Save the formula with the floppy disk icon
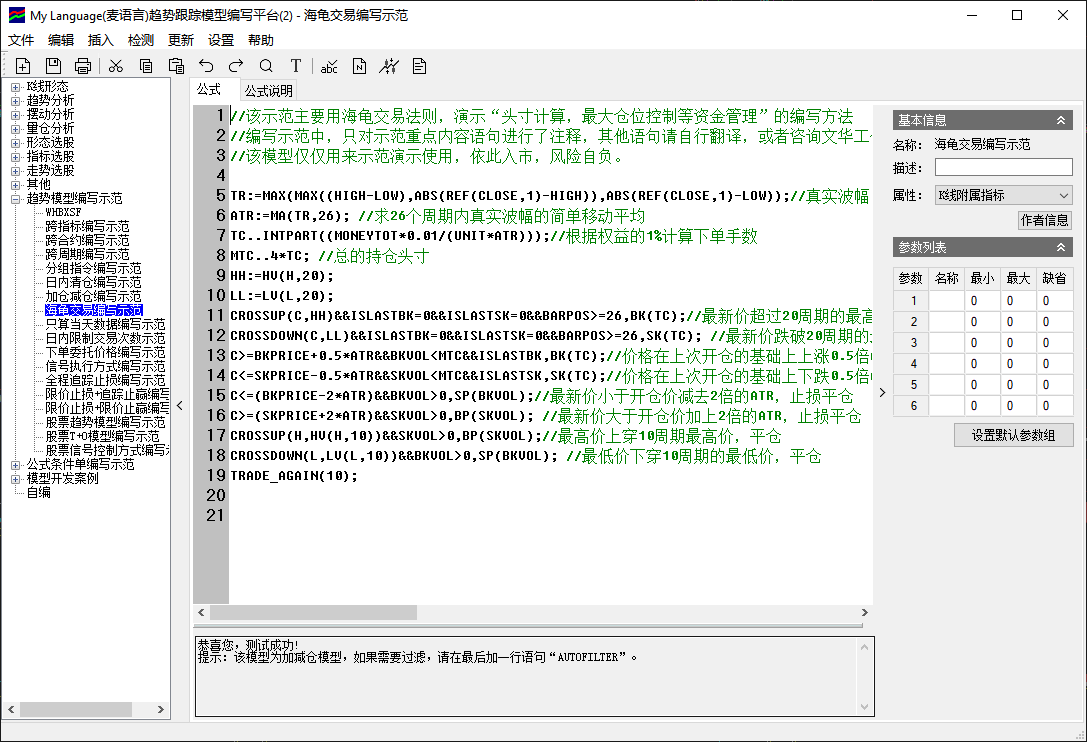This screenshot has height=742, width=1087. tap(53, 66)
